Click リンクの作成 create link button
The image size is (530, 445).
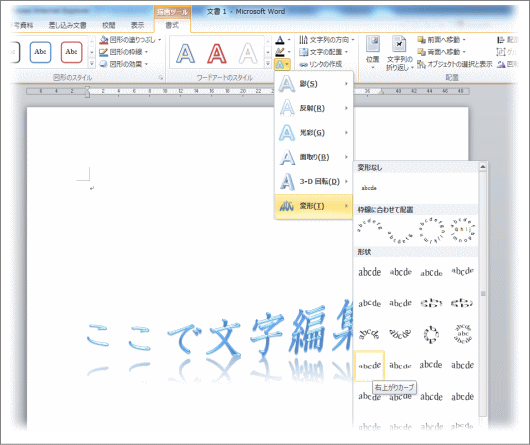321,64
